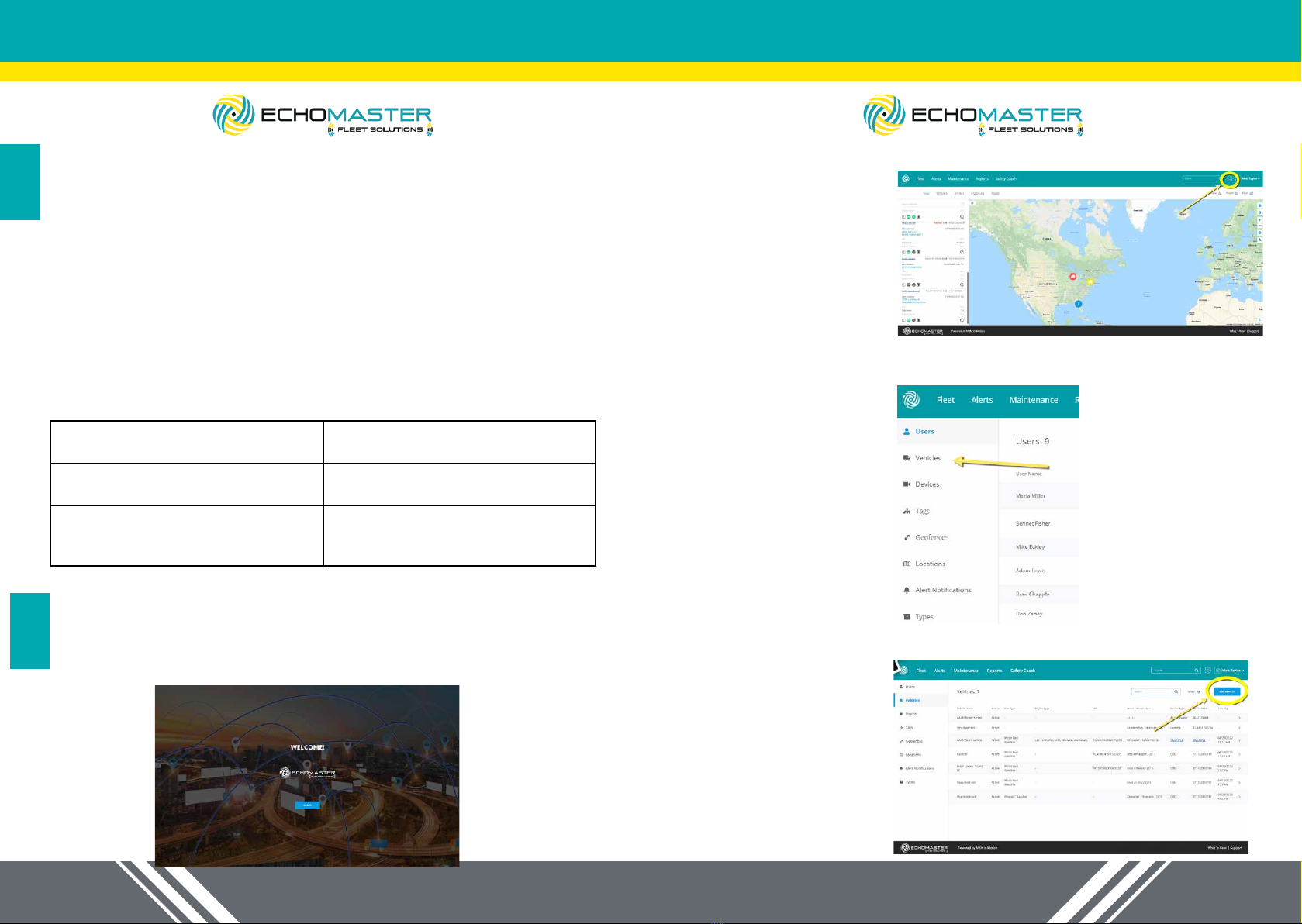Click the Tags hierarchy icon in the middle sidebar

(907, 511)
